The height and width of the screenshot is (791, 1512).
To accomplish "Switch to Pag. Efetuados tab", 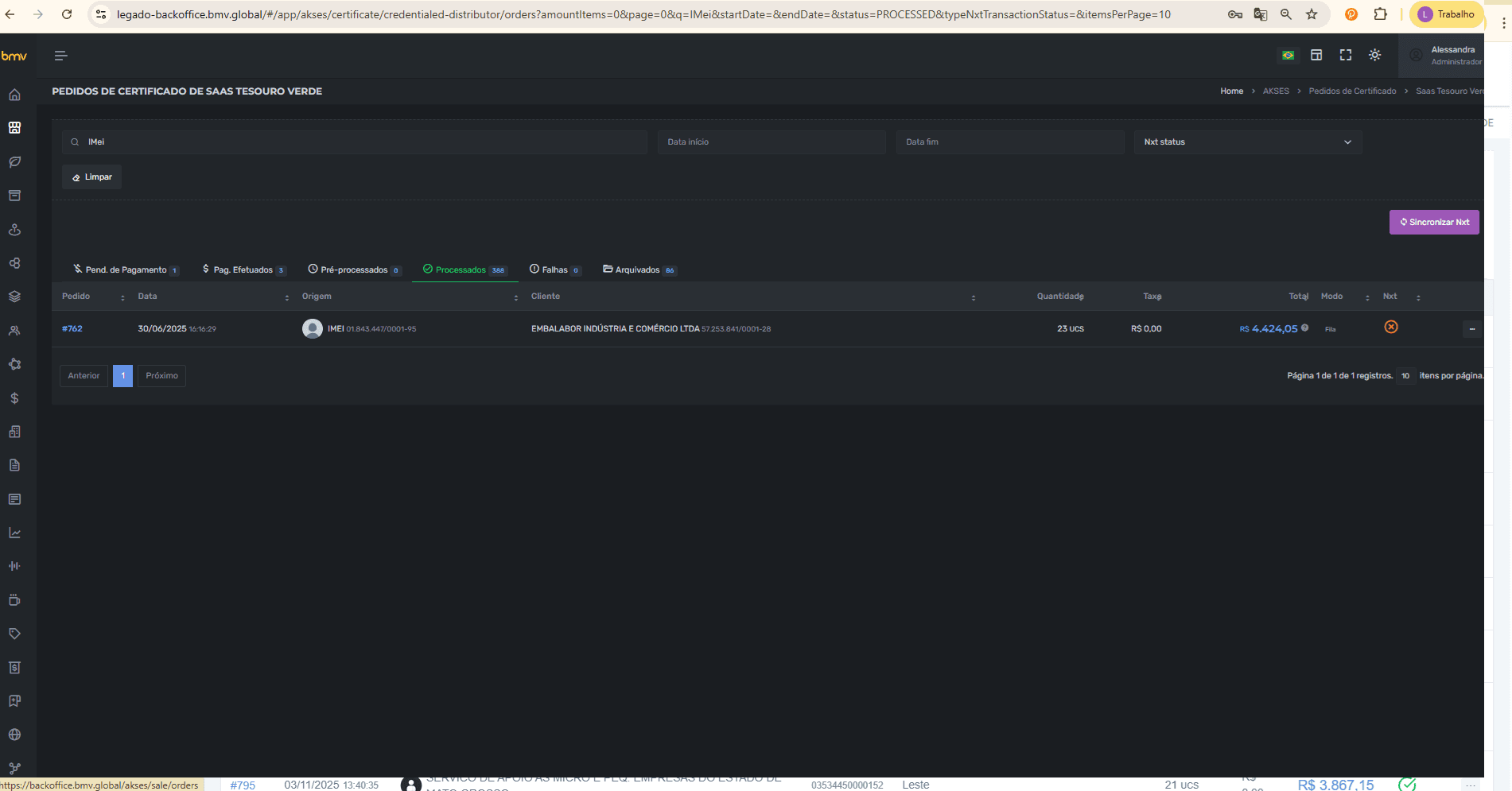I will point(243,270).
